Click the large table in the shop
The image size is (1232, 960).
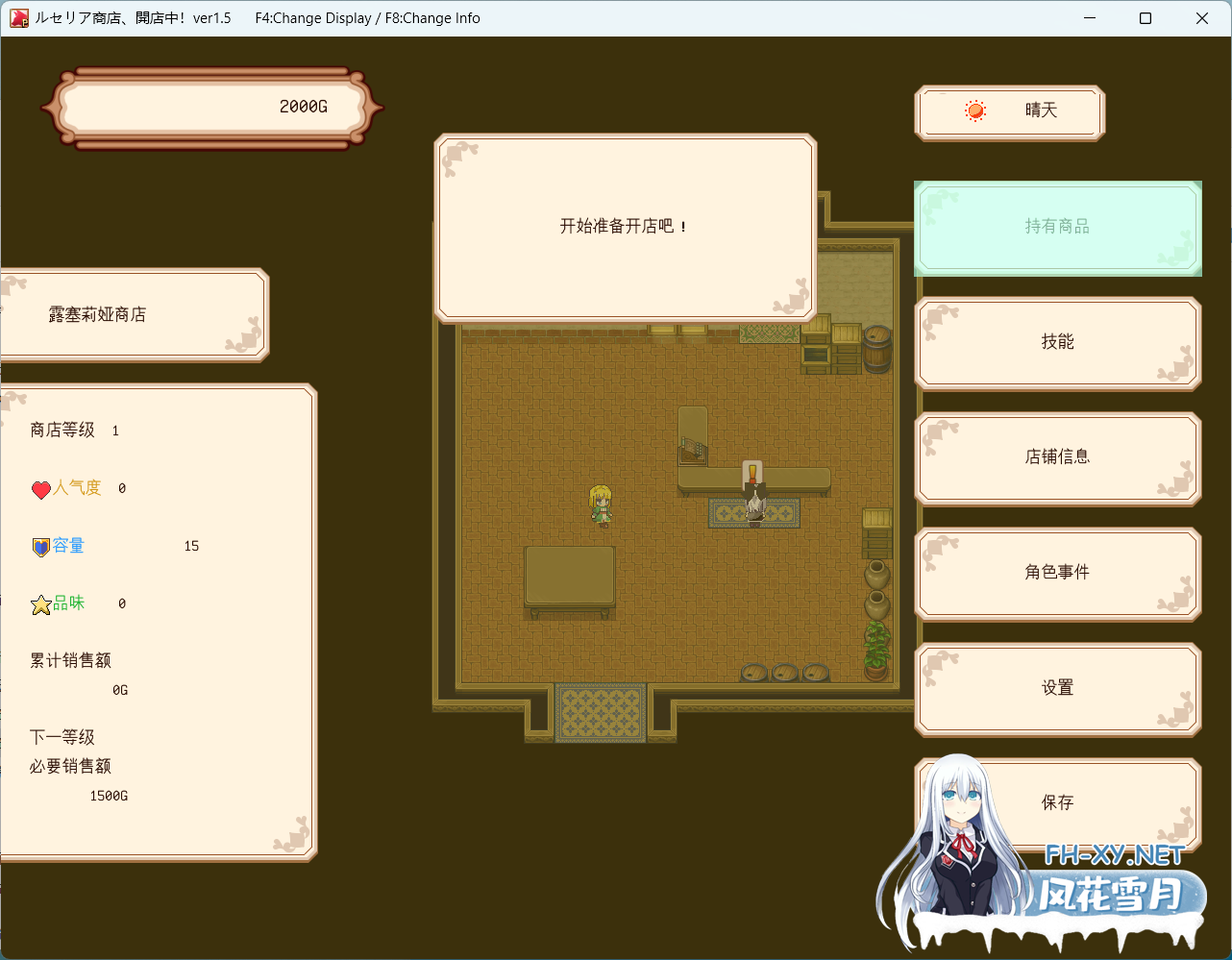click(570, 577)
